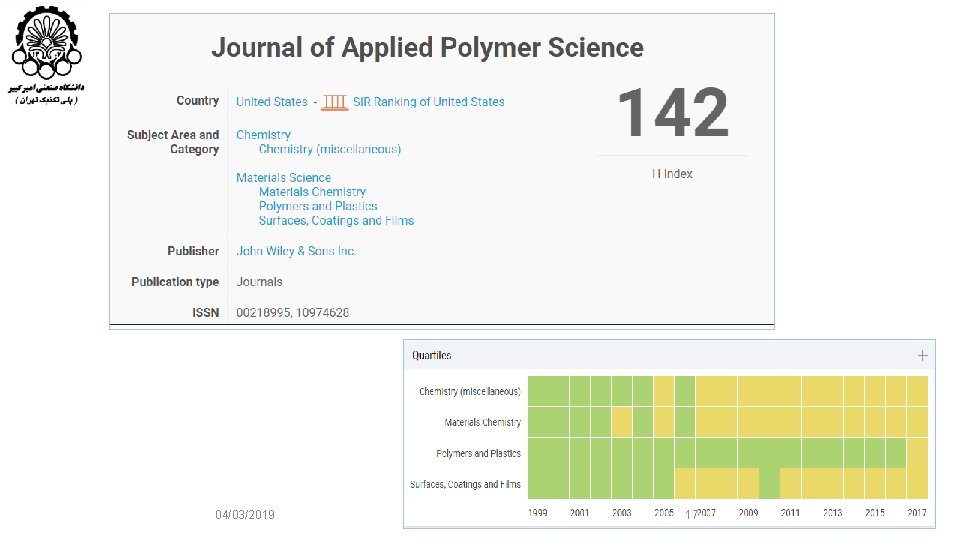Expand the Quartiles panel with plus icon
Viewport: 960px width, 540px height.
pos(922,355)
